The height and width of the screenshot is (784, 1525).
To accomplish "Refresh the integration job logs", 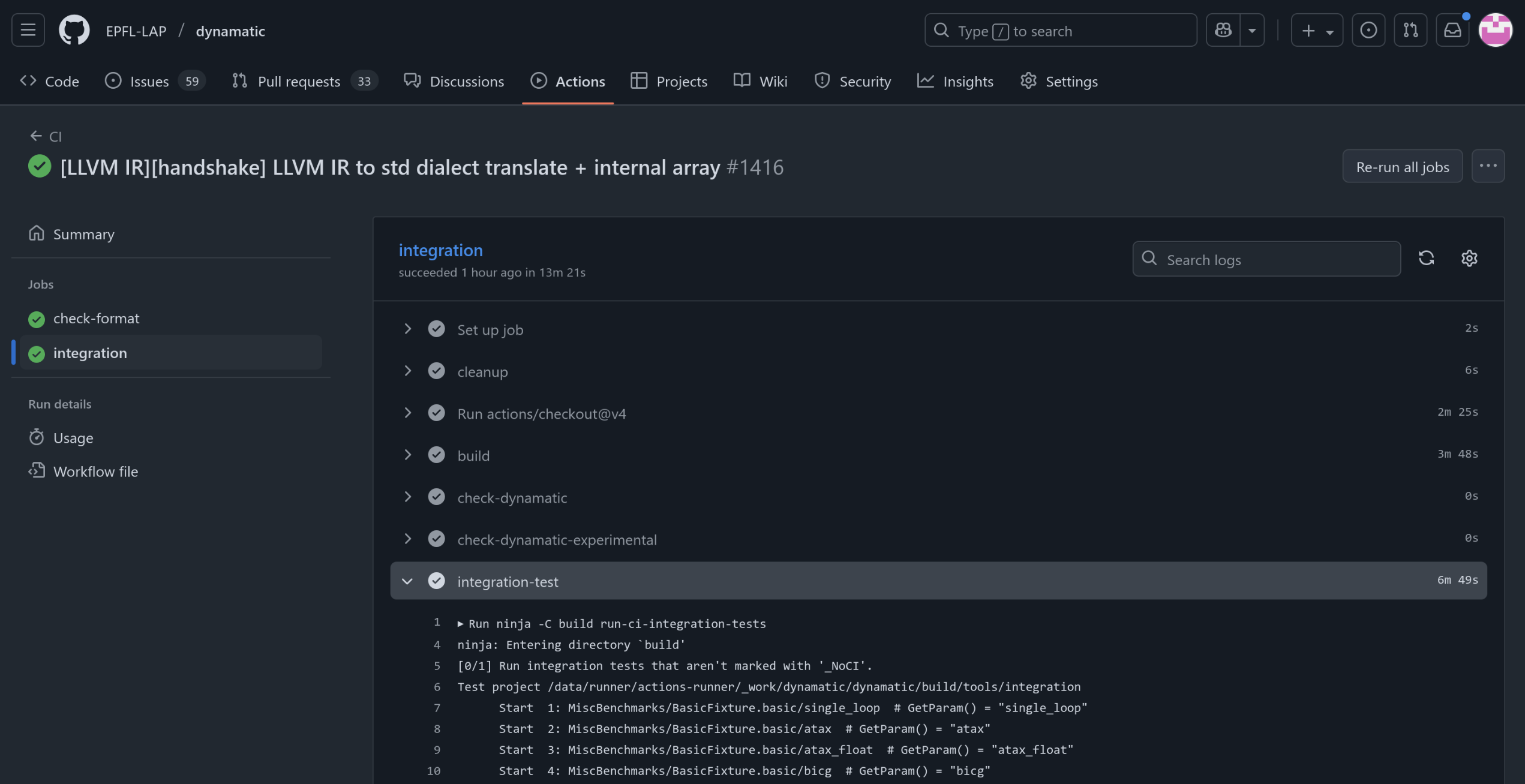I will pos(1427,258).
